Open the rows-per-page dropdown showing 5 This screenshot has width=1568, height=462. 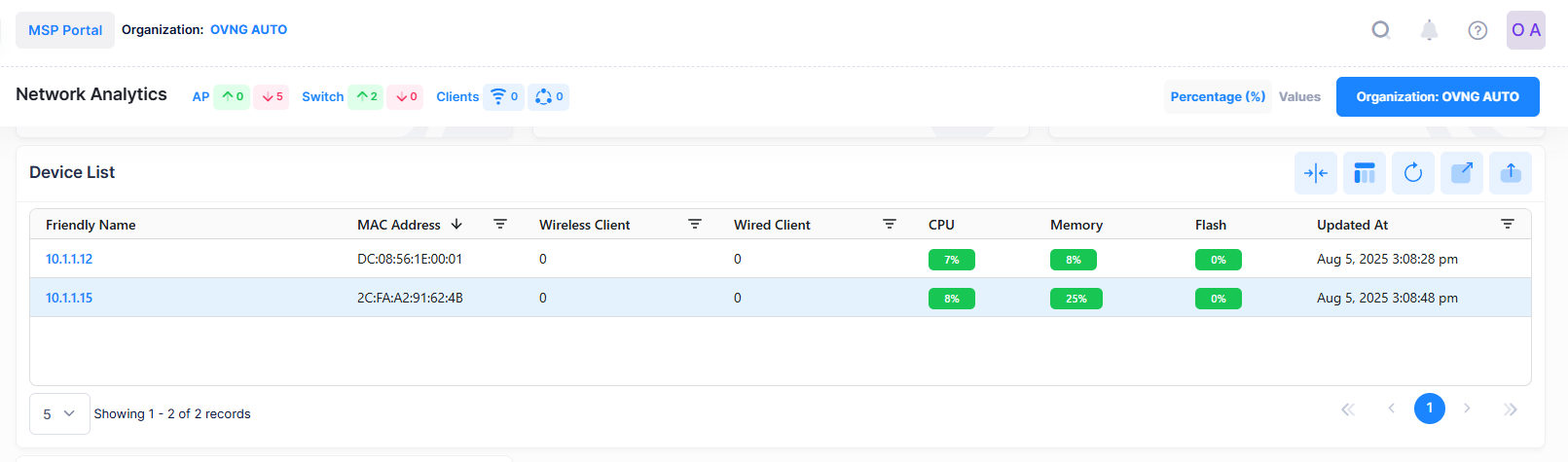tap(59, 413)
